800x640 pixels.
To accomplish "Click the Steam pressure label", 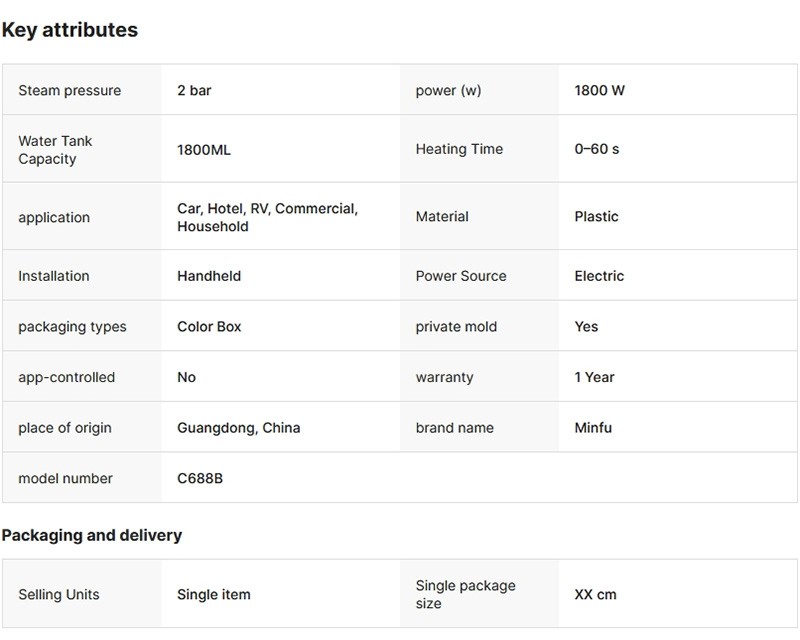I will [69, 90].
